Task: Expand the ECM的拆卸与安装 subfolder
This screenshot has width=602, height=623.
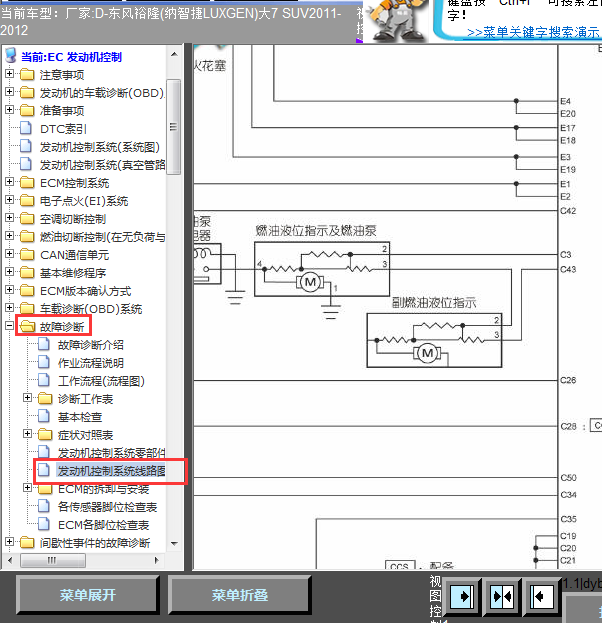Action: tap(27, 488)
